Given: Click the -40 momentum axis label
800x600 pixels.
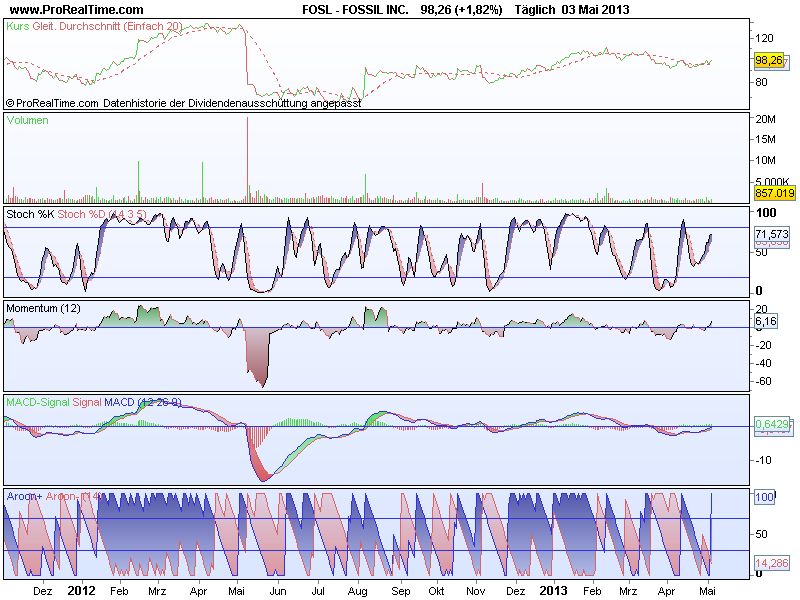Looking at the screenshot, I should [763, 363].
